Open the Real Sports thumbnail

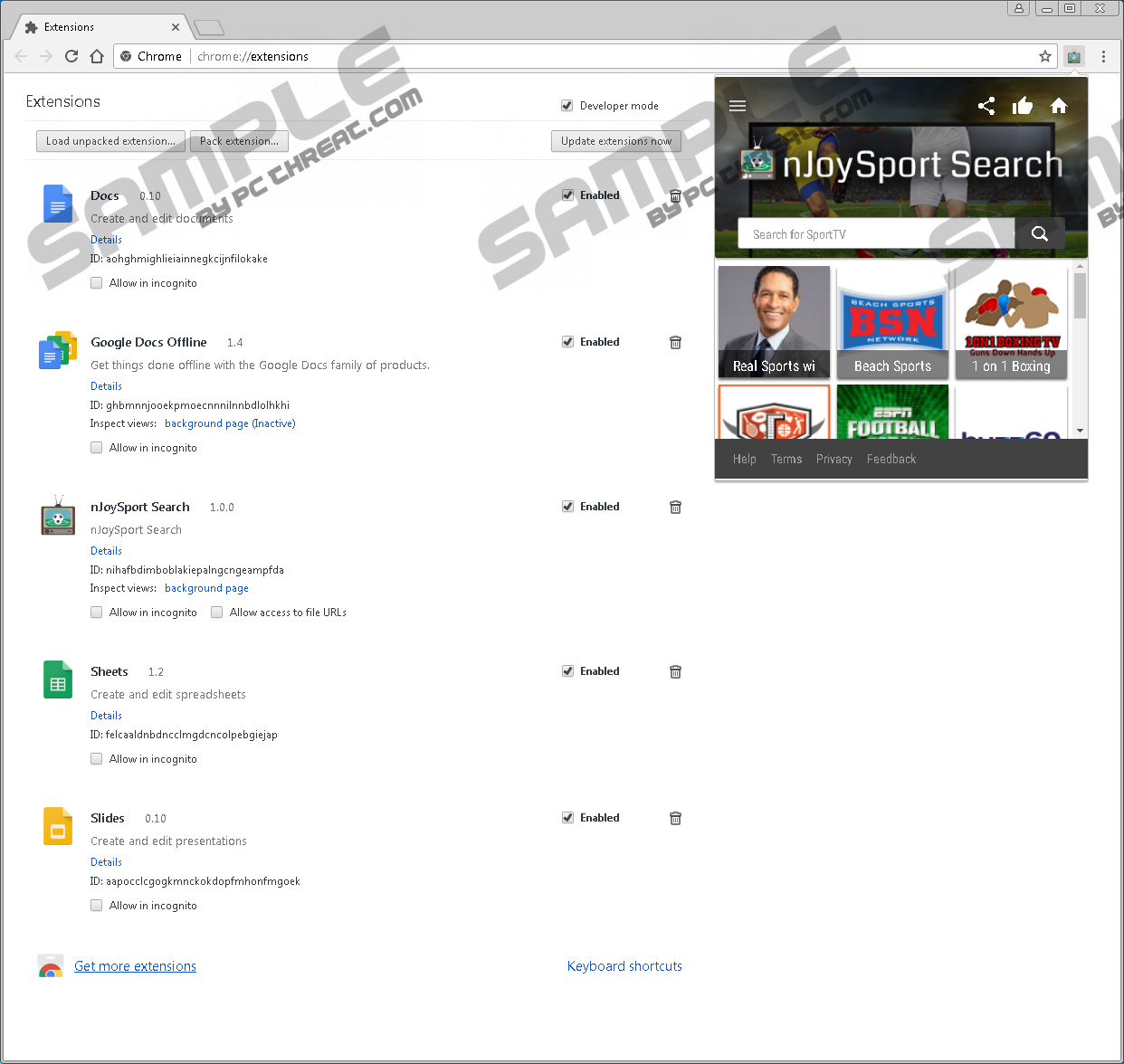774,321
